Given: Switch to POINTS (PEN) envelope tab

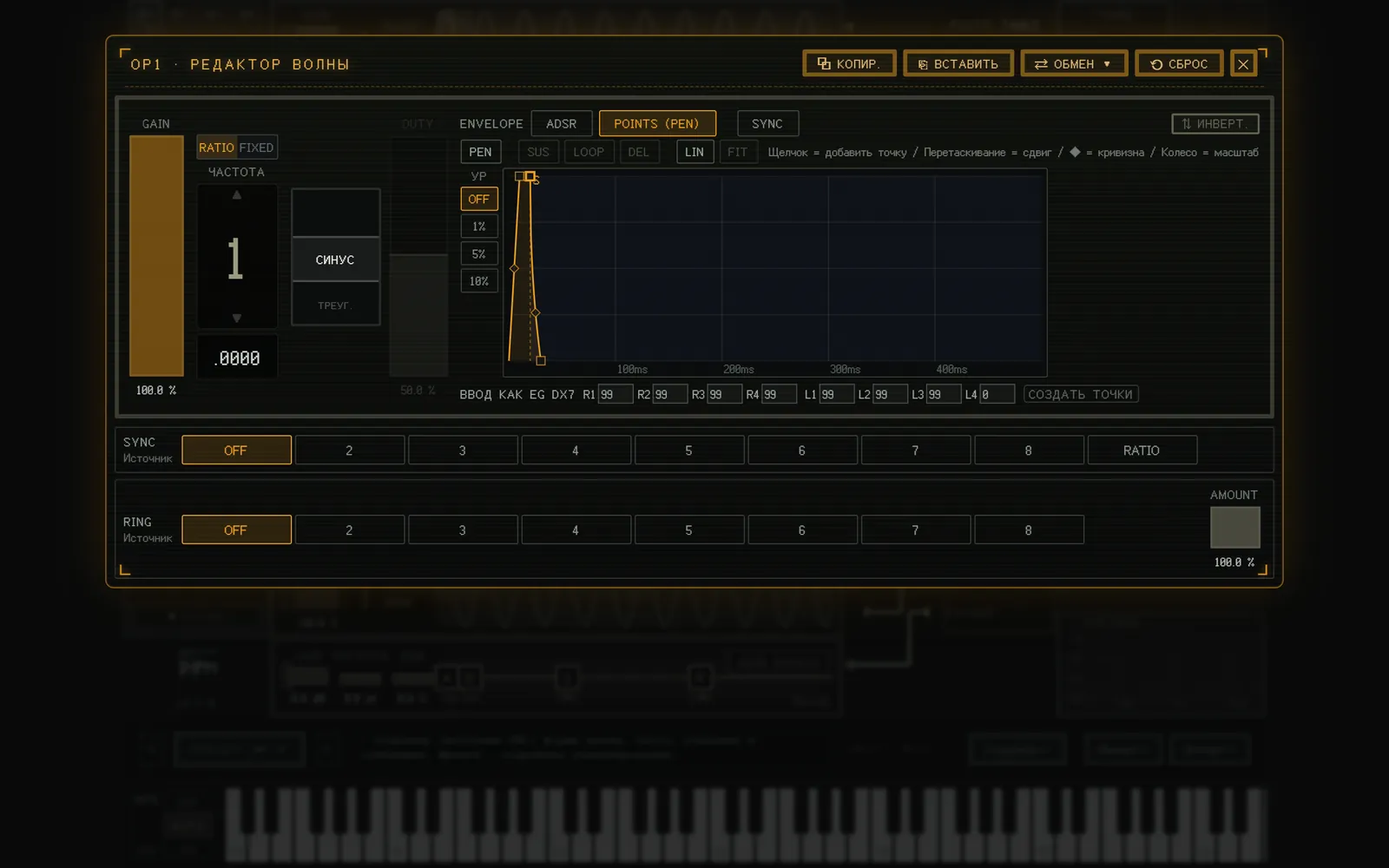Looking at the screenshot, I should click(657, 123).
